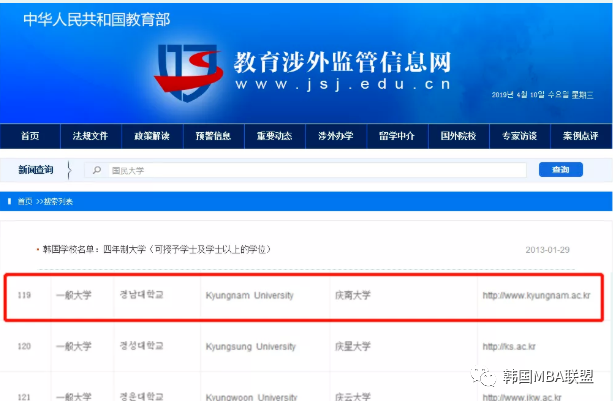Open the 案例点评 menu item
Viewport: 613px width, 401px height.
pos(581,136)
